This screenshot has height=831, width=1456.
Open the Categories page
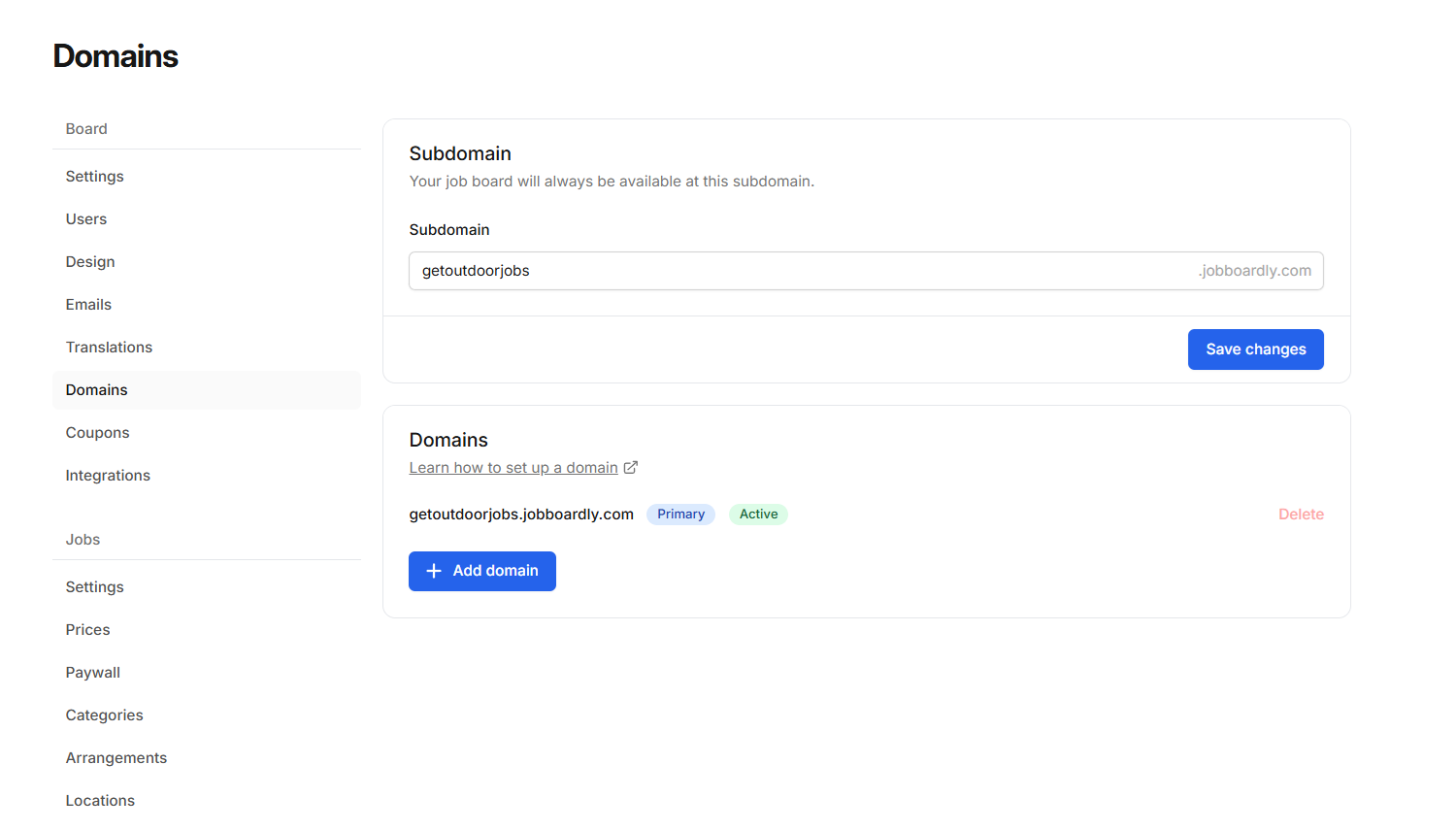(x=104, y=715)
